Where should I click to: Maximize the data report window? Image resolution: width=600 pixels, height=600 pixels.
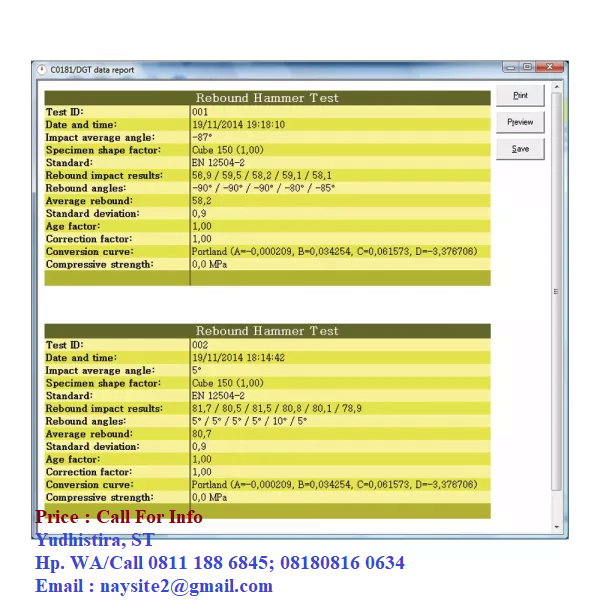coord(527,67)
